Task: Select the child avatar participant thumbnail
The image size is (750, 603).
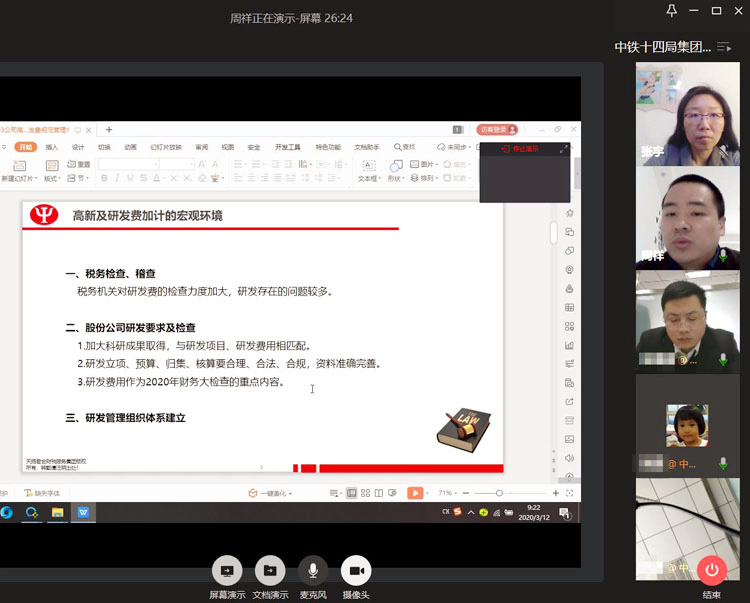Action: point(687,425)
